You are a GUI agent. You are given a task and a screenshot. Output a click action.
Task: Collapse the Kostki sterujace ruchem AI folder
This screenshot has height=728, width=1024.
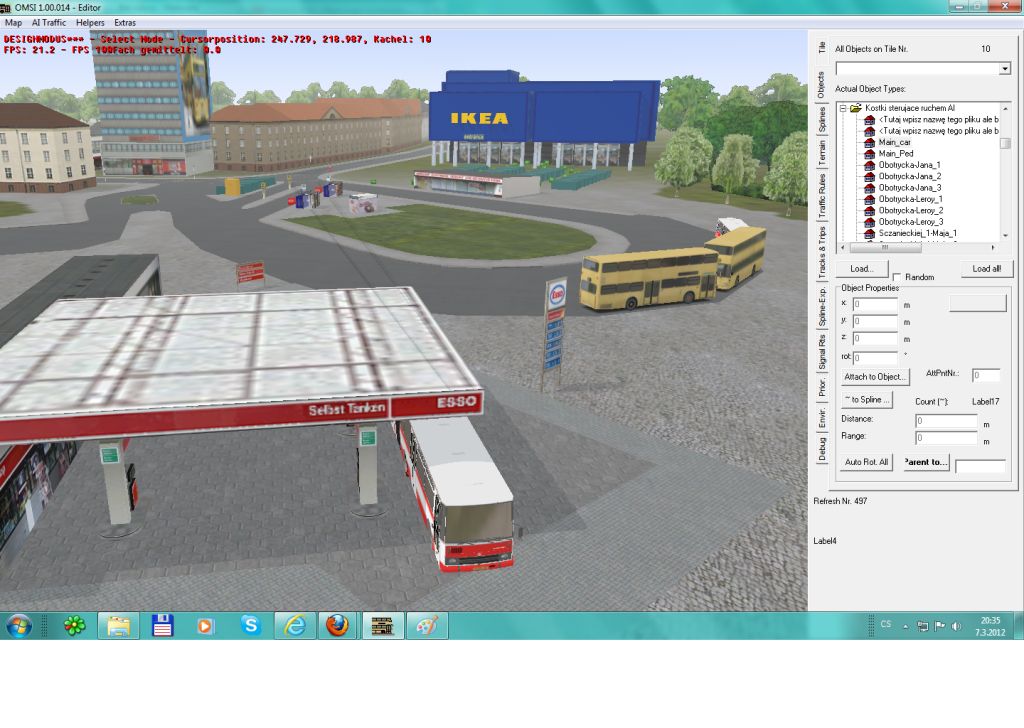(x=843, y=108)
